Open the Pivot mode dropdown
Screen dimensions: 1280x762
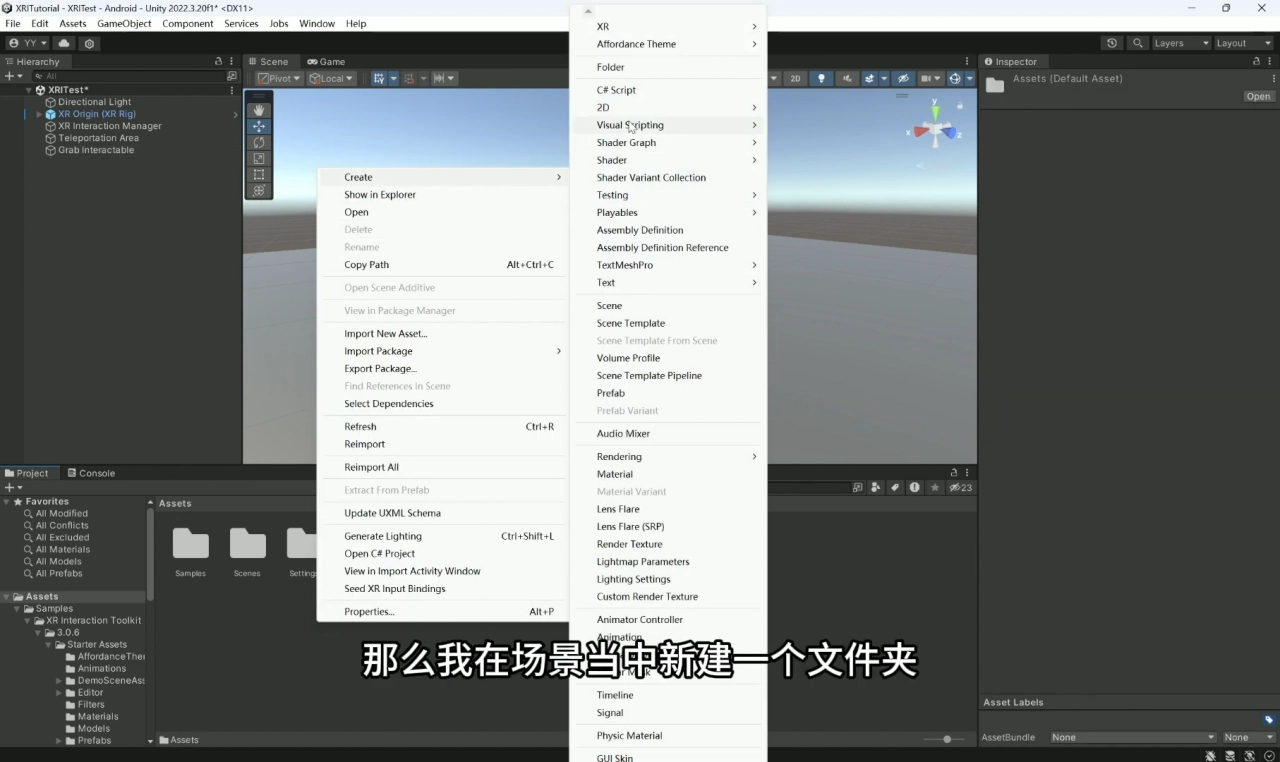[279, 78]
